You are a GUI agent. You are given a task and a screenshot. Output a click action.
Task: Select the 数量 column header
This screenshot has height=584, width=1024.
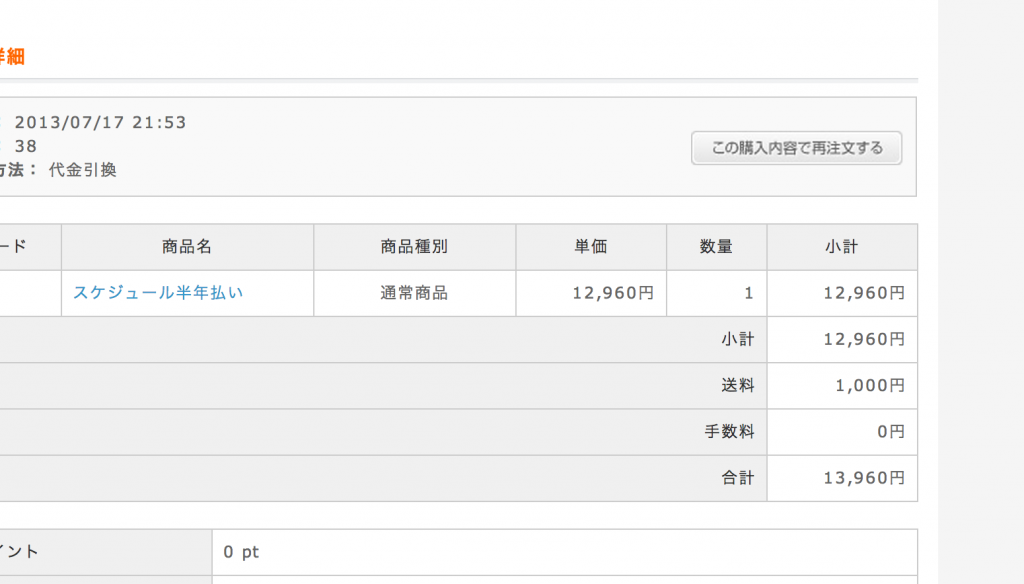pyautogui.click(x=716, y=247)
